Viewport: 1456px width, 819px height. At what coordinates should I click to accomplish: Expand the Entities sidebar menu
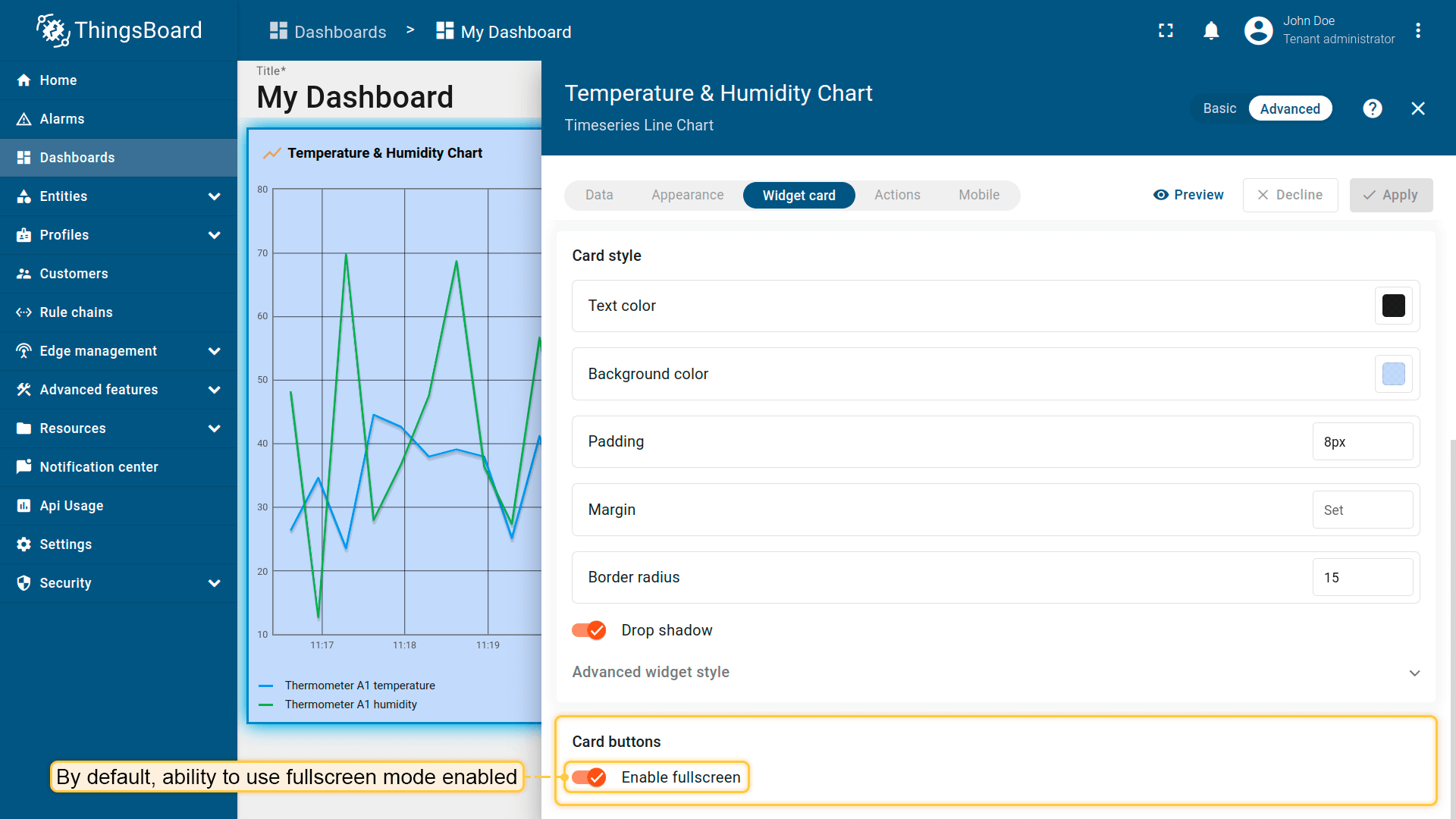[214, 196]
